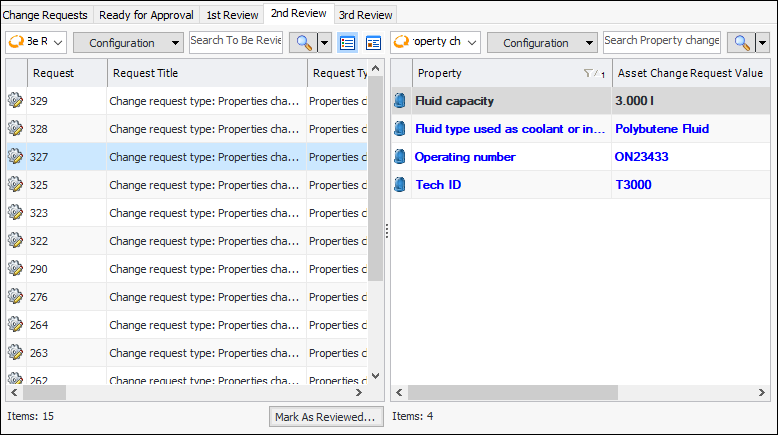Focus the Search Property change input field
Viewport: 778px width, 435px height.
coord(662,41)
